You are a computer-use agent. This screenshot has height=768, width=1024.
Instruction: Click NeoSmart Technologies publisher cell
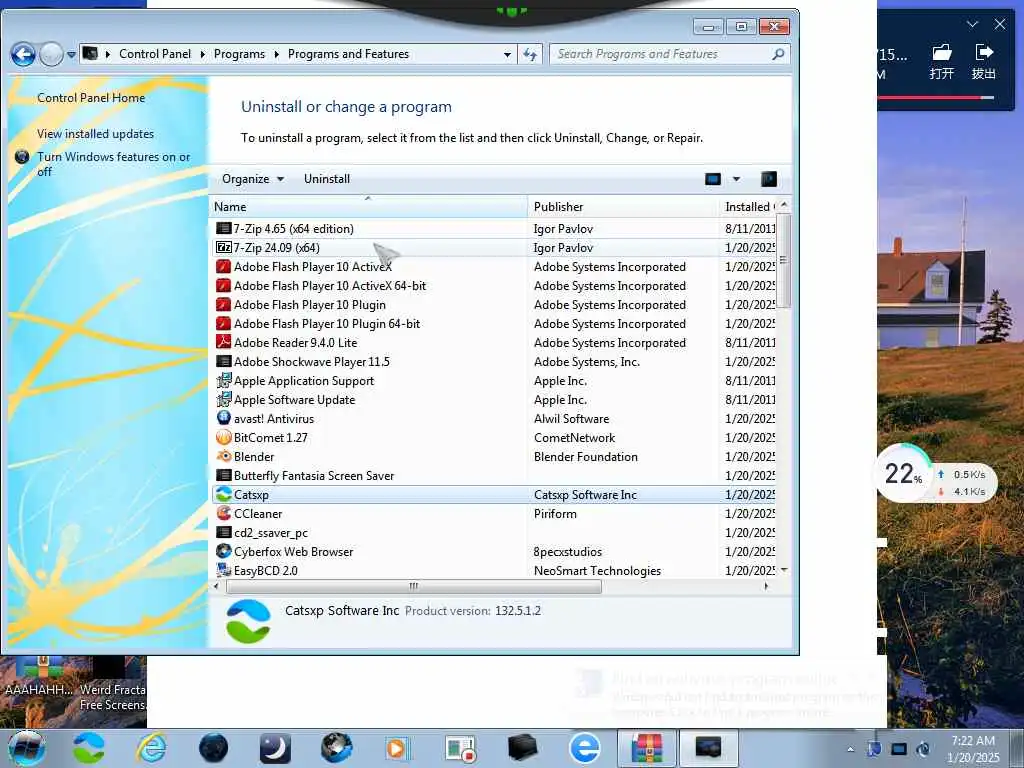click(x=597, y=571)
